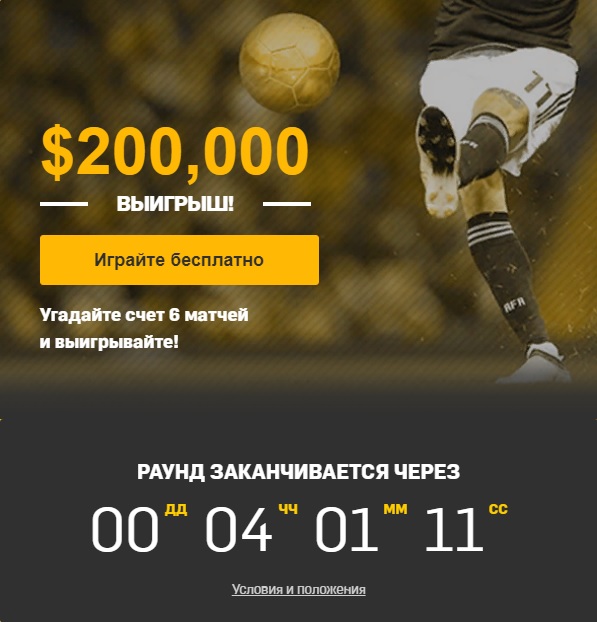This screenshot has height=622, width=597.
Task: Click the 'Угадайте счет 6 матчей' text
Action: pos(144,315)
